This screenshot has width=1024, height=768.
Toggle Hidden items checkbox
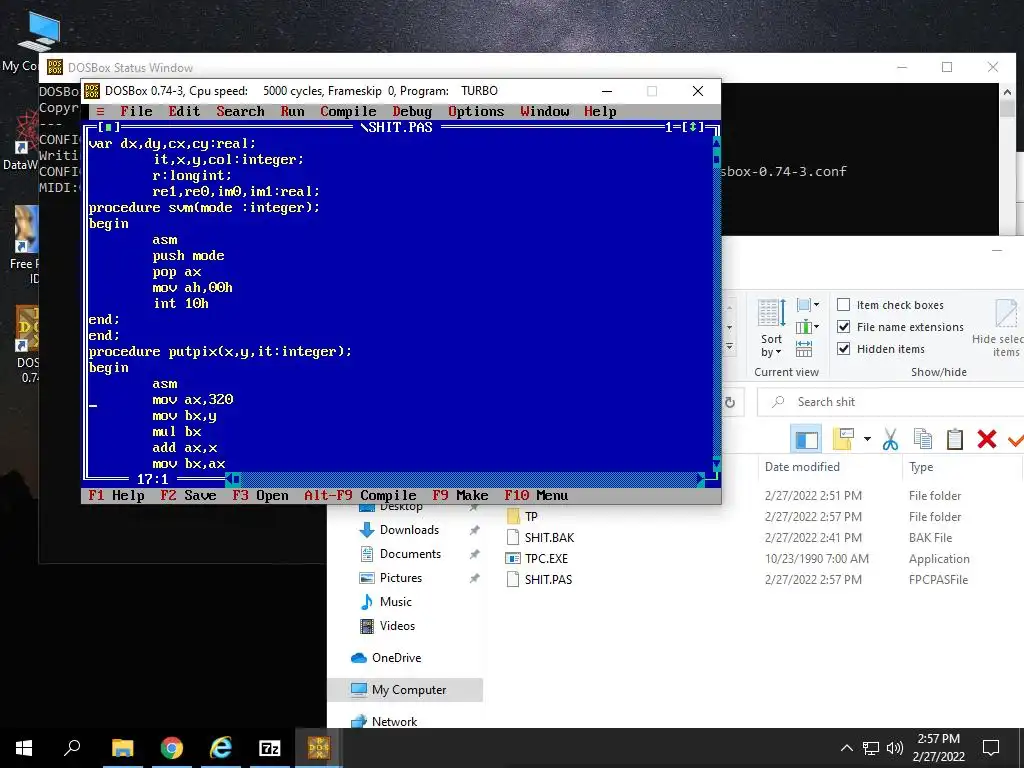click(881, 349)
